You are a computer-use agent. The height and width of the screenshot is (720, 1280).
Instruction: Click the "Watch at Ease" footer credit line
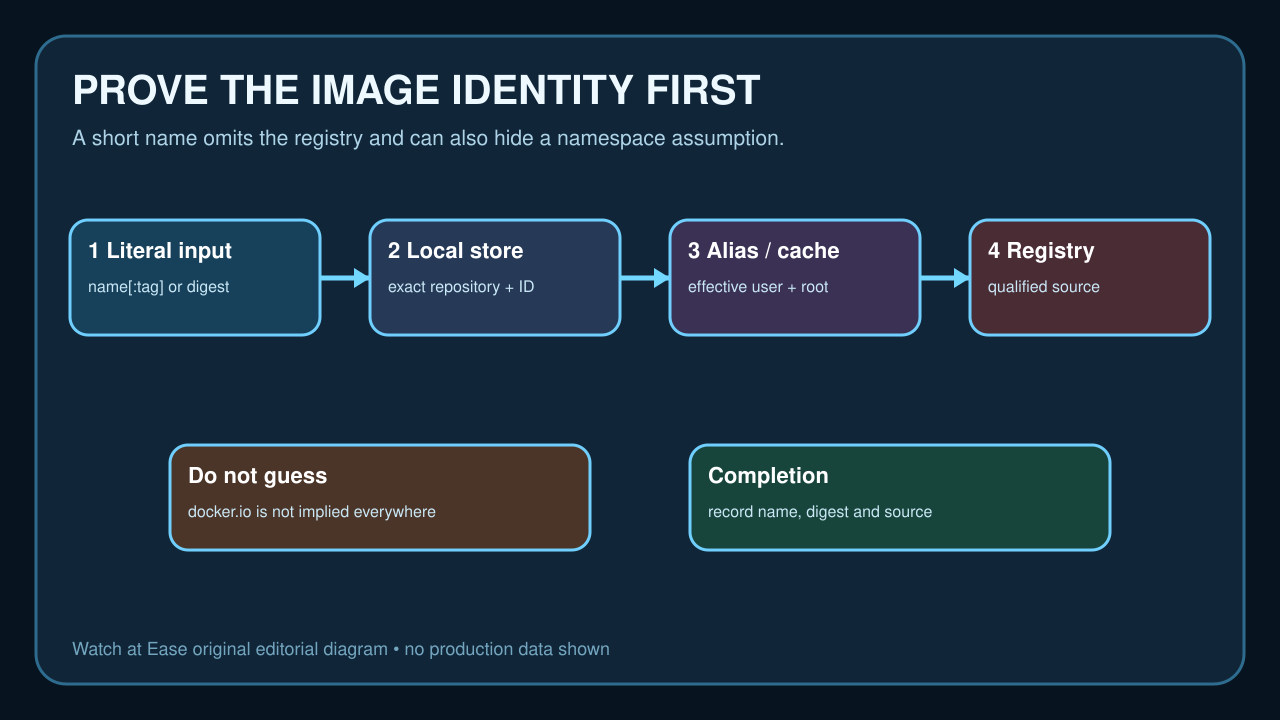point(341,649)
